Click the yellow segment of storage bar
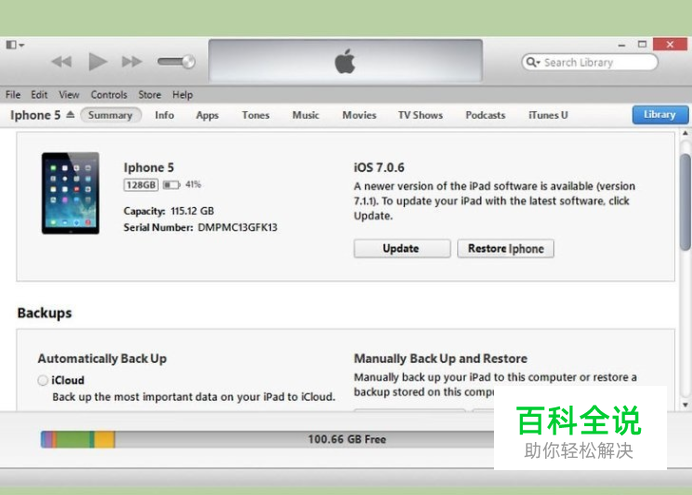 pos(105,439)
